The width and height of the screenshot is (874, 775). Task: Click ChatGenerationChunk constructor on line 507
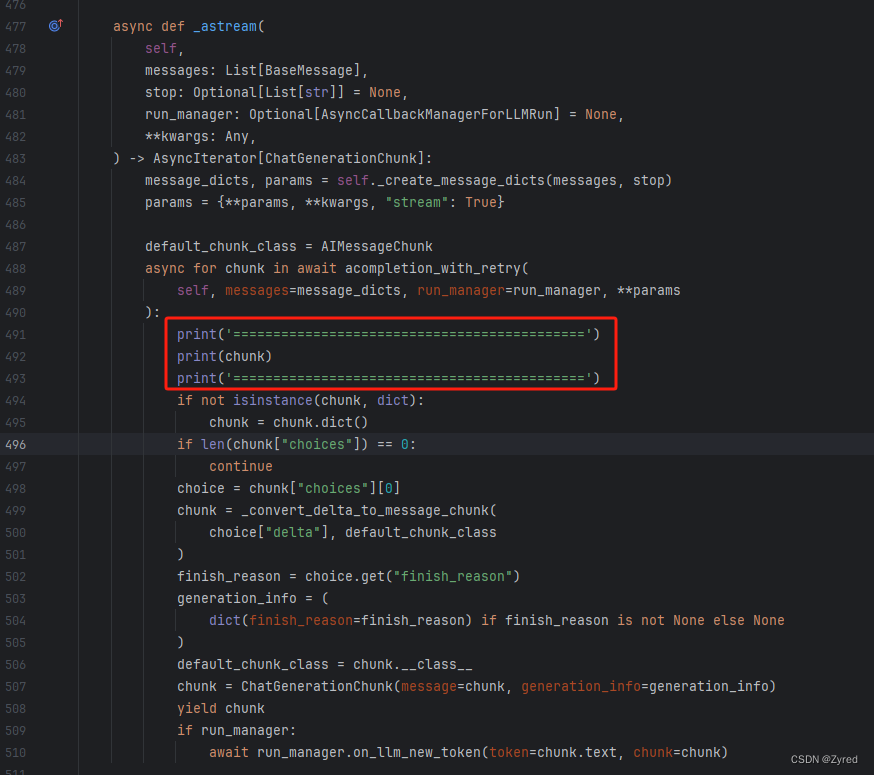[317, 686]
